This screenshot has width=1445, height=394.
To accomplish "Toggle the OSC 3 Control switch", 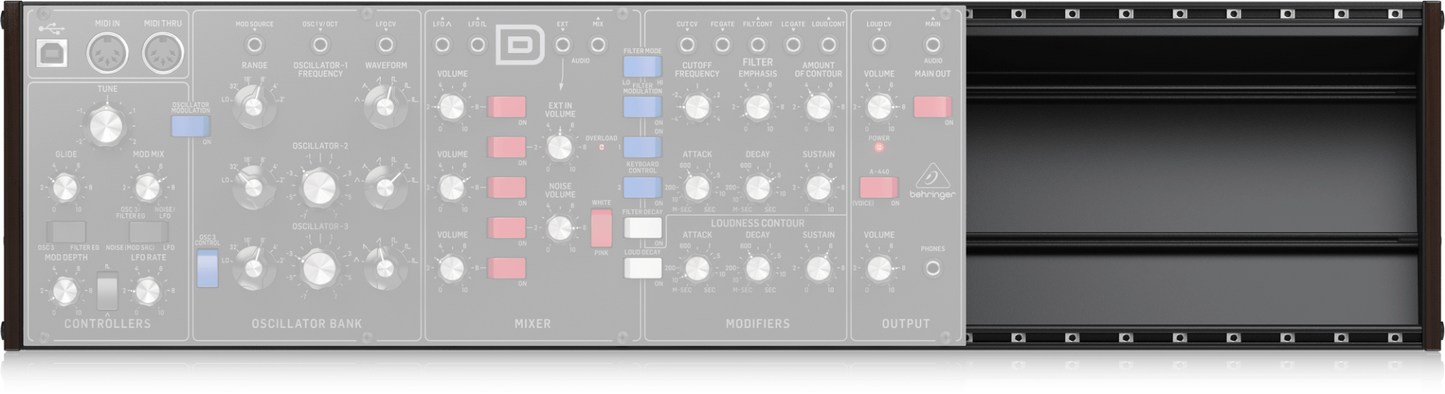I will point(207,269).
